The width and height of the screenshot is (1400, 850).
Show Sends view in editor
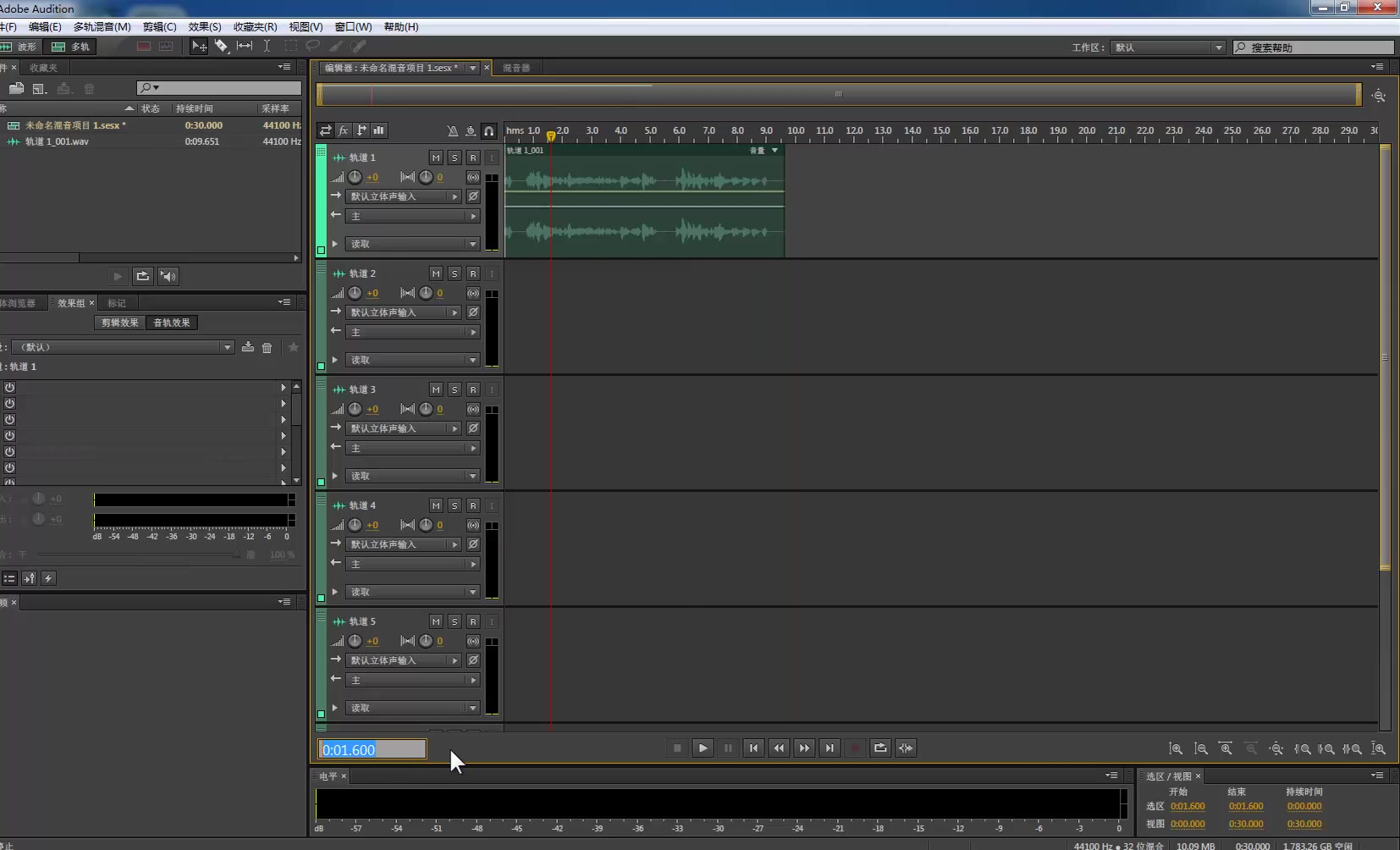pyautogui.click(x=361, y=130)
